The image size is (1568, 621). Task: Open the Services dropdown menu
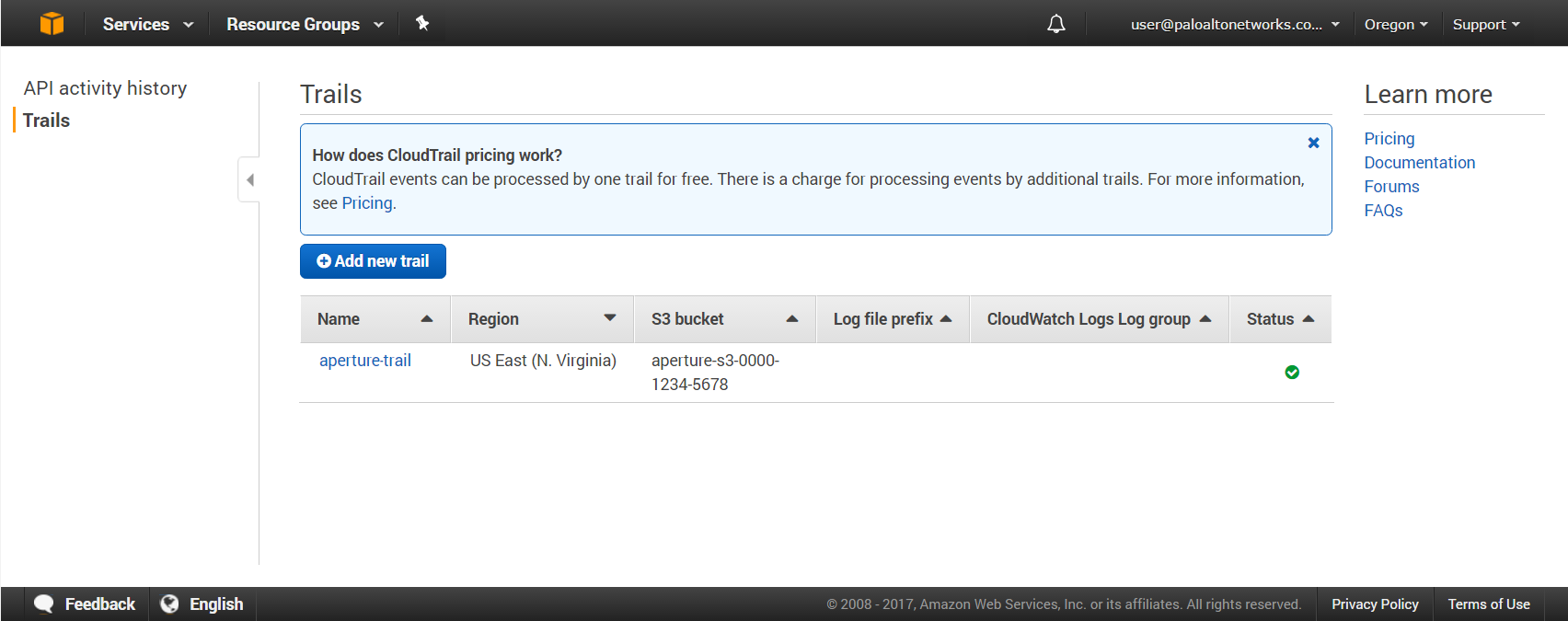[x=147, y=24]
